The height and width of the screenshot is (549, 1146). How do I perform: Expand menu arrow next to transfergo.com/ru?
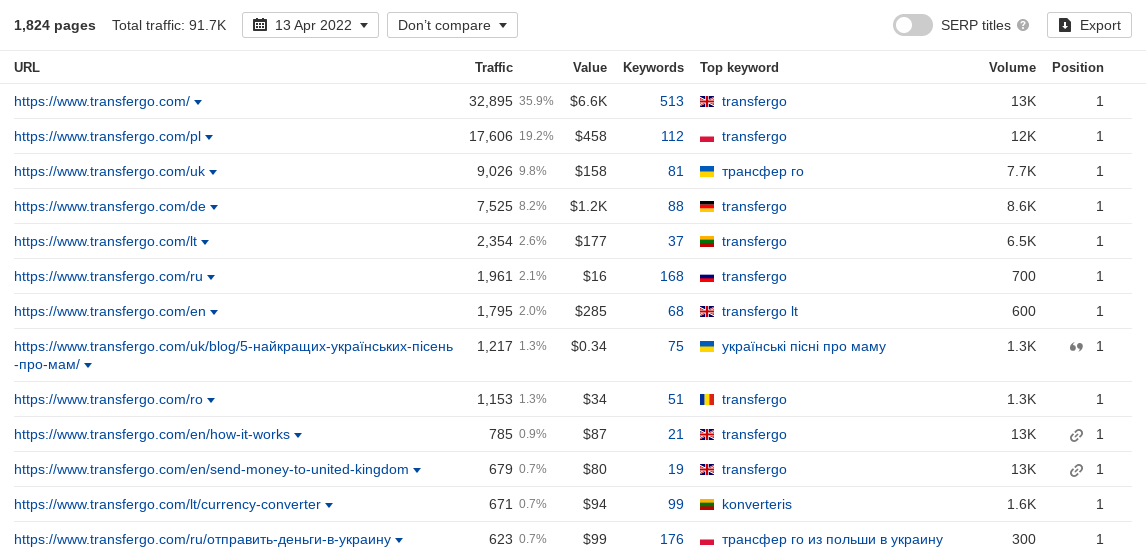[211, 278]
